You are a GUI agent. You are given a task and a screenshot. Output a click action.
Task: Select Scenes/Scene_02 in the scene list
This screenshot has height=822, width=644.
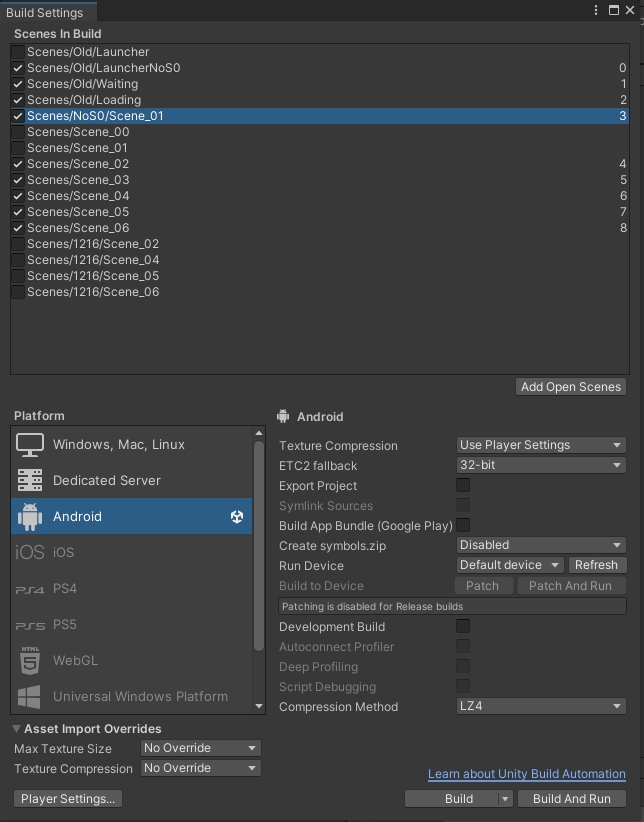click(78, 164)
